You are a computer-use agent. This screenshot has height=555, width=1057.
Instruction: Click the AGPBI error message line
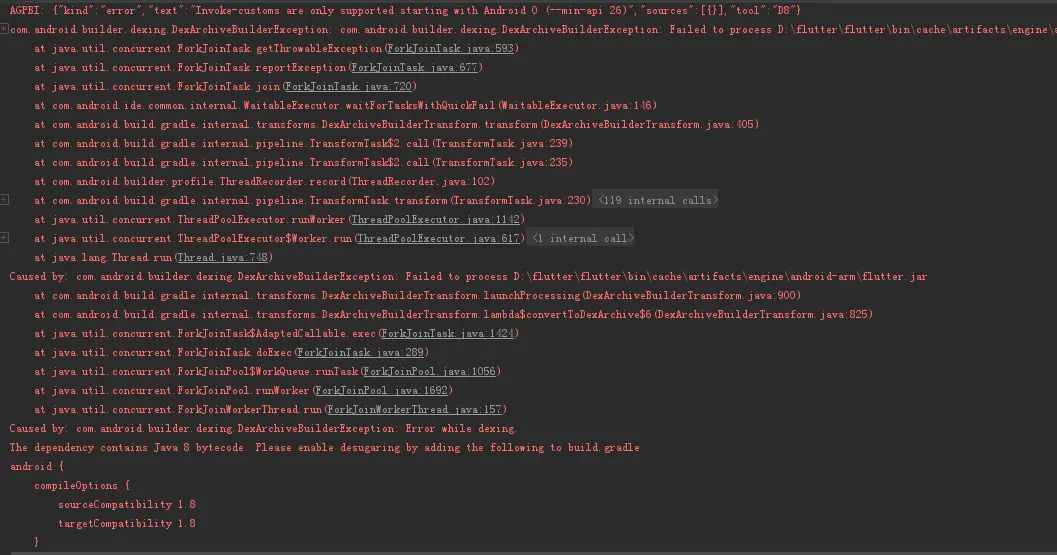point(405,11)
